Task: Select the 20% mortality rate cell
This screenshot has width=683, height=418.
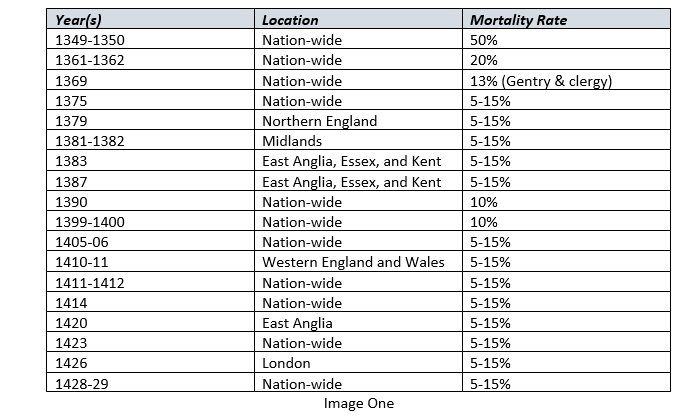Action: (484, 60)
